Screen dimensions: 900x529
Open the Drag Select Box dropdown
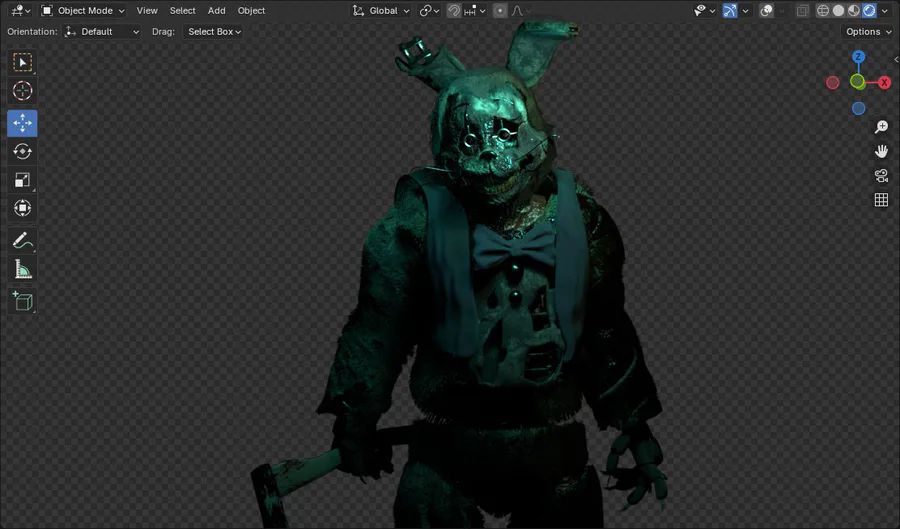pyautogui.click(x=214, y=32)
